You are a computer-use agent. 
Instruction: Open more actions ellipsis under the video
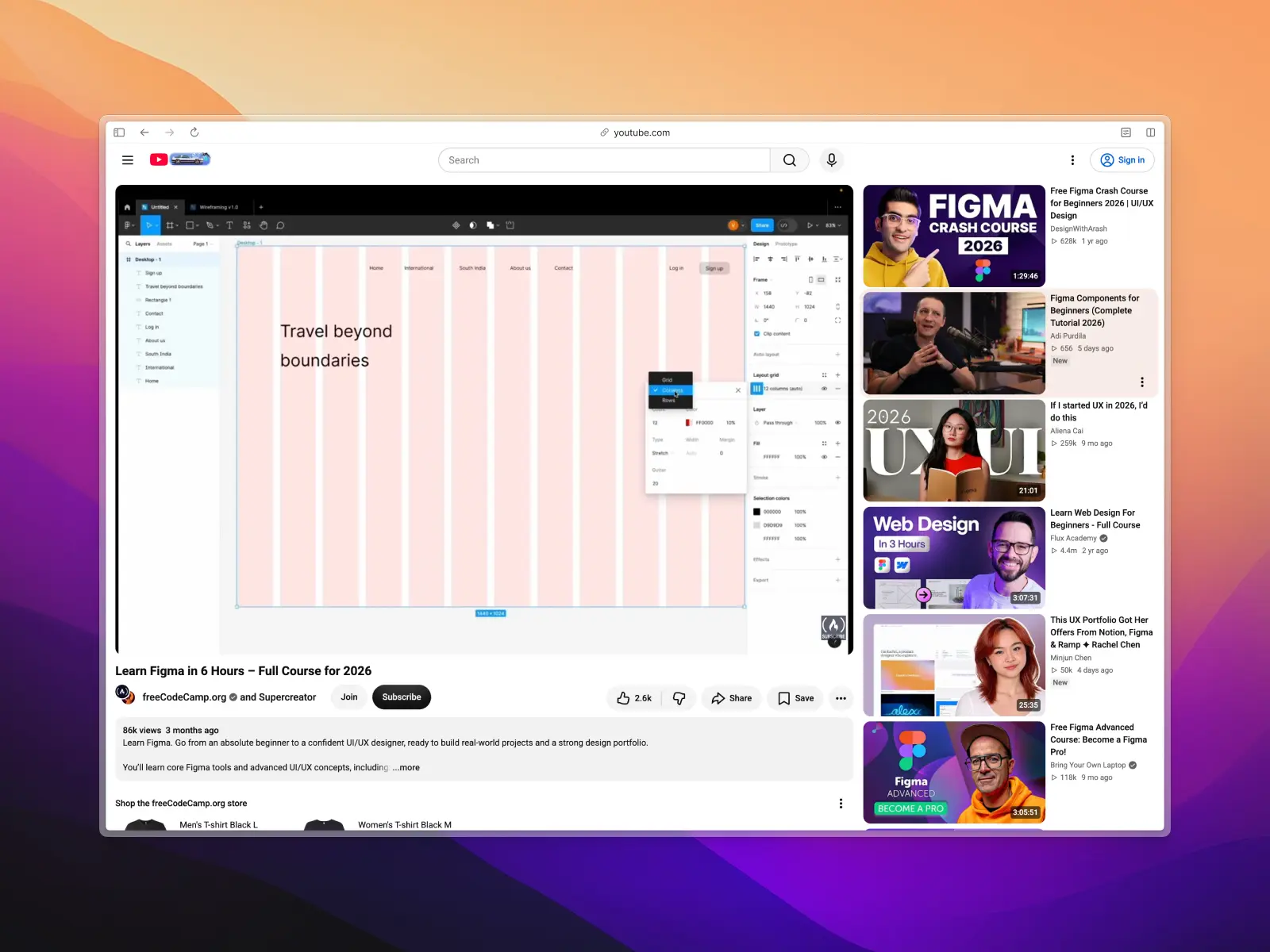(x=841, y=698)
